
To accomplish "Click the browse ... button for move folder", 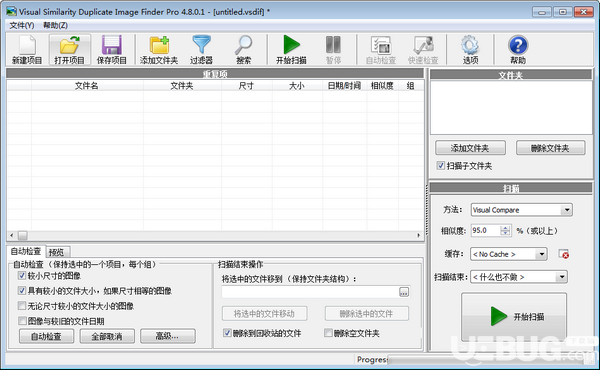I will pos(404,292).
